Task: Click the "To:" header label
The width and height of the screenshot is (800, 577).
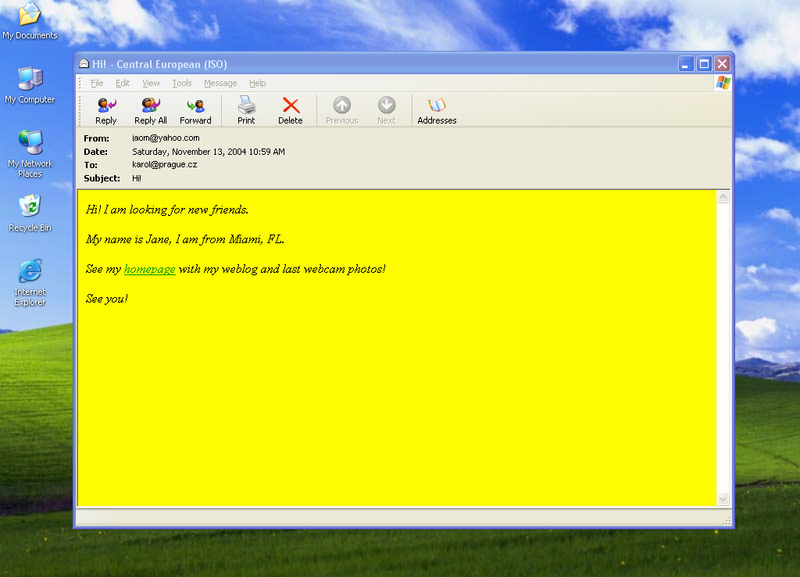Action: coord(91,165)
